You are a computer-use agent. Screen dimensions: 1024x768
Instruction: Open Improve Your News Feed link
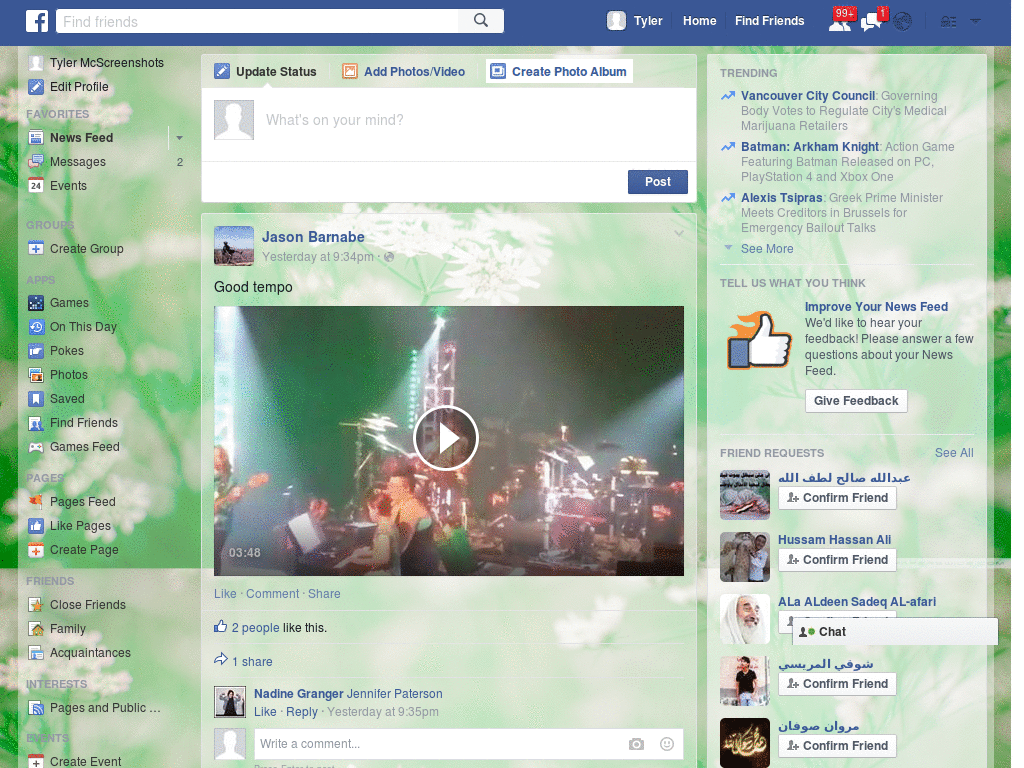pyautogui.click(x=876, y=307)
